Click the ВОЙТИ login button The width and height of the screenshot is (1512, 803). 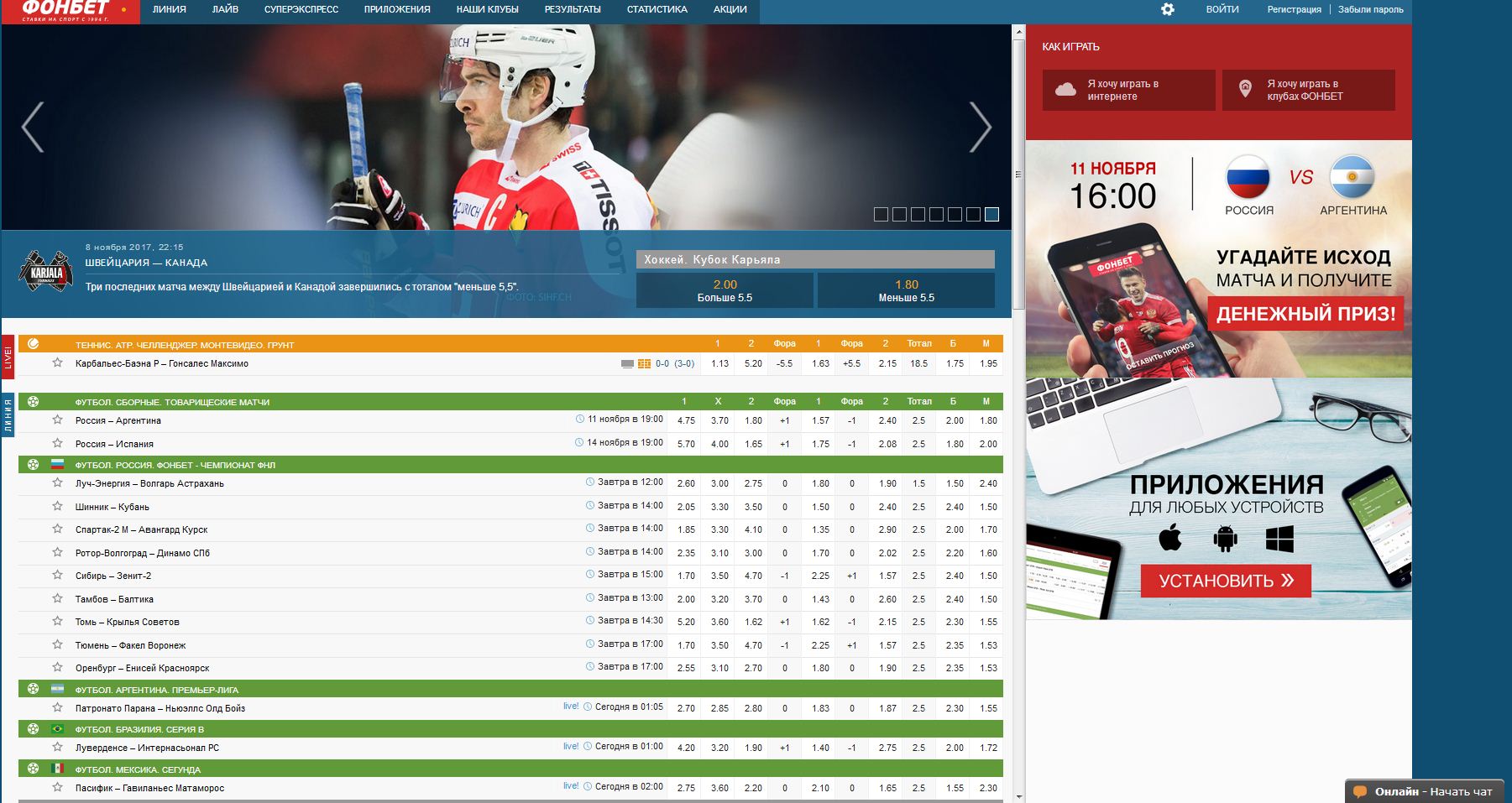tap(1222, 9)
